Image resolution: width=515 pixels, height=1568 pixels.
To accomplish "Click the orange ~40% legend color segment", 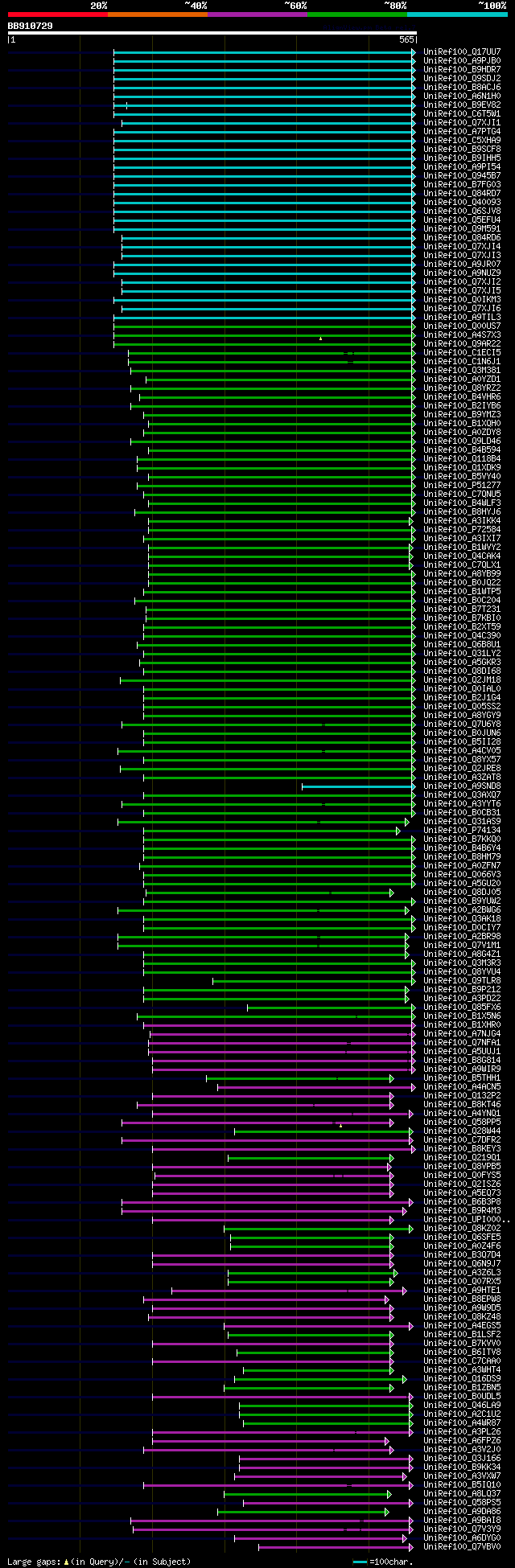I will tap(157, 14).
